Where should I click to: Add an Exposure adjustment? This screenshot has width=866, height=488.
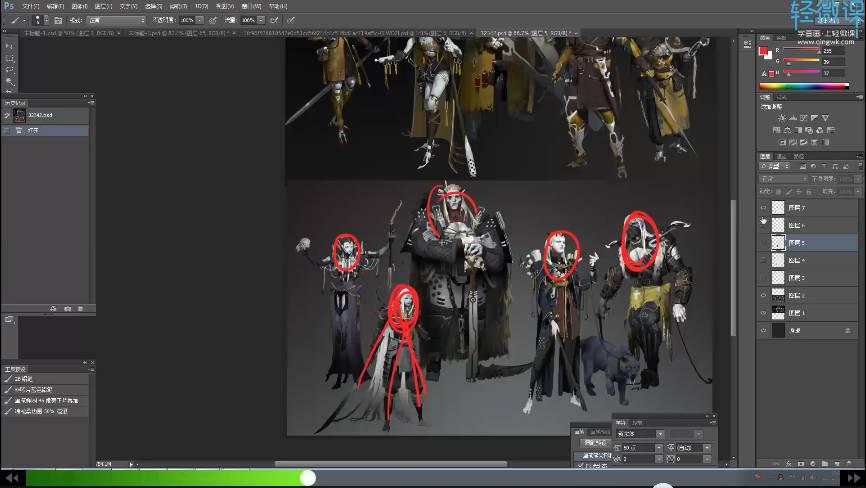point(815,118)
